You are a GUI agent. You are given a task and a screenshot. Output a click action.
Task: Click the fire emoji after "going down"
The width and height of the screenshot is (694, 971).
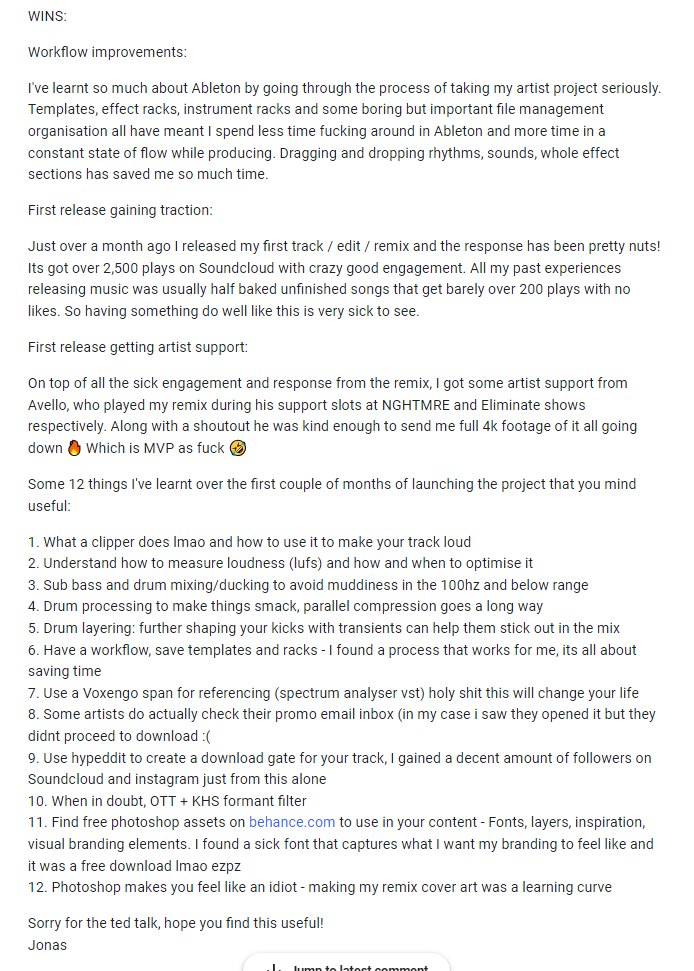tap(73, 448)
